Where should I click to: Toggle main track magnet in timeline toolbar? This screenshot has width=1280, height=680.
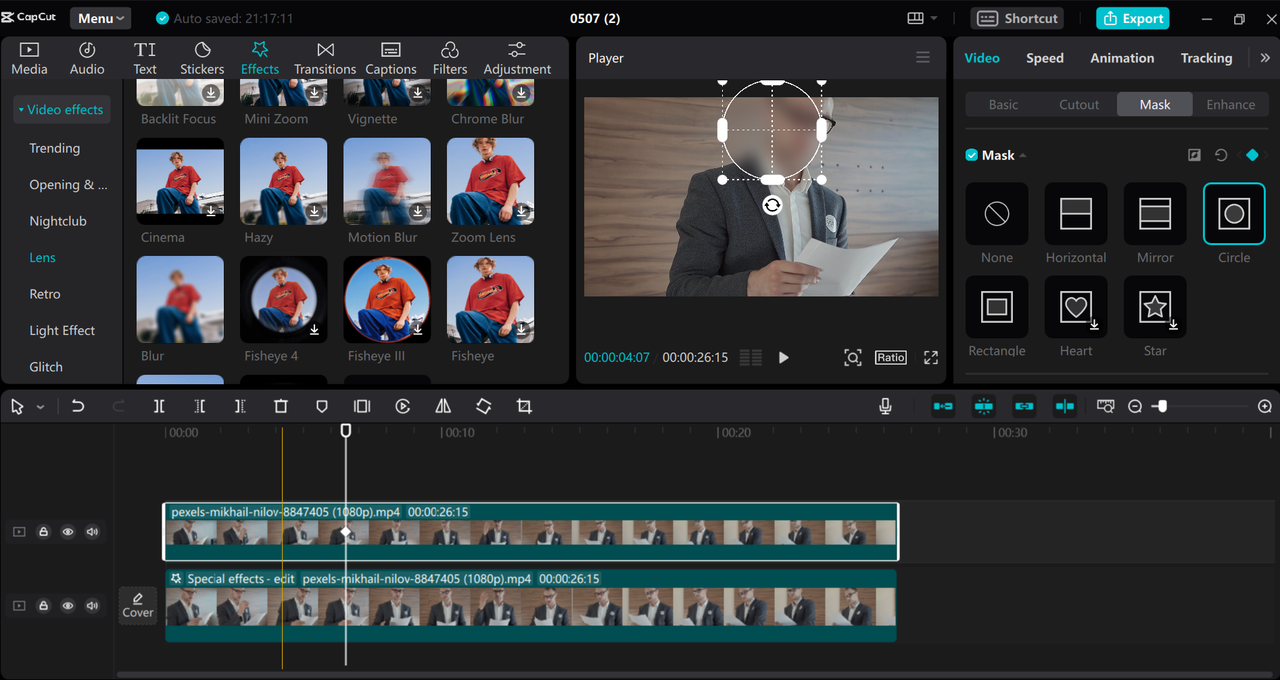943,406
